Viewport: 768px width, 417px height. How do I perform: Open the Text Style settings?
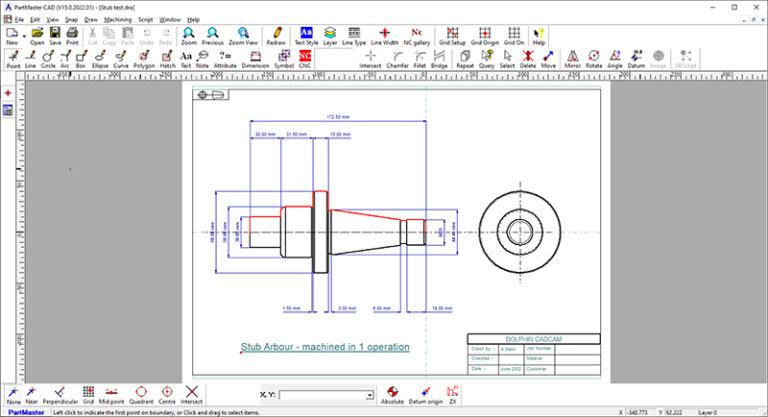[306, 36]
